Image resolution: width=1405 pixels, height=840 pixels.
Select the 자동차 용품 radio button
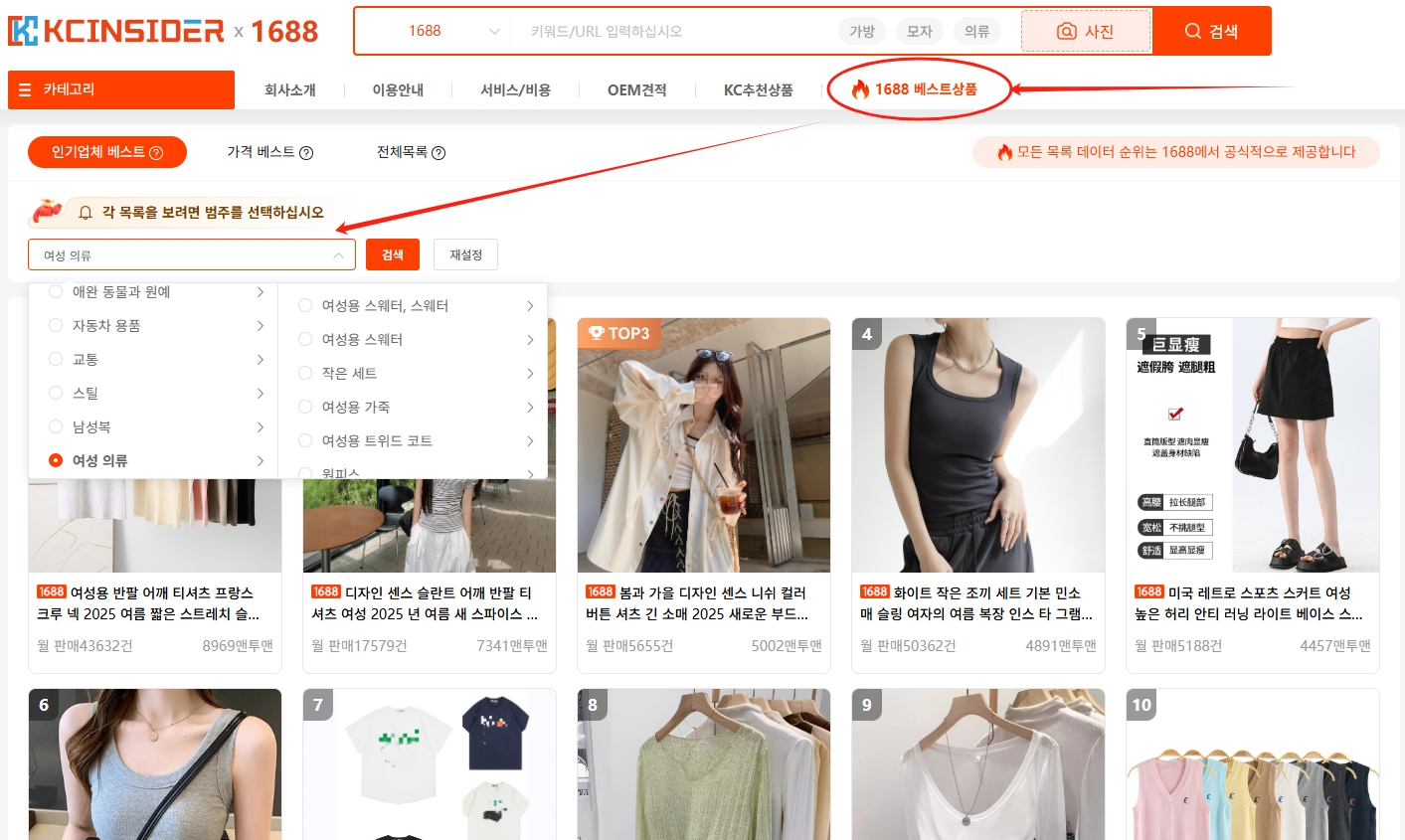point(56,326)
